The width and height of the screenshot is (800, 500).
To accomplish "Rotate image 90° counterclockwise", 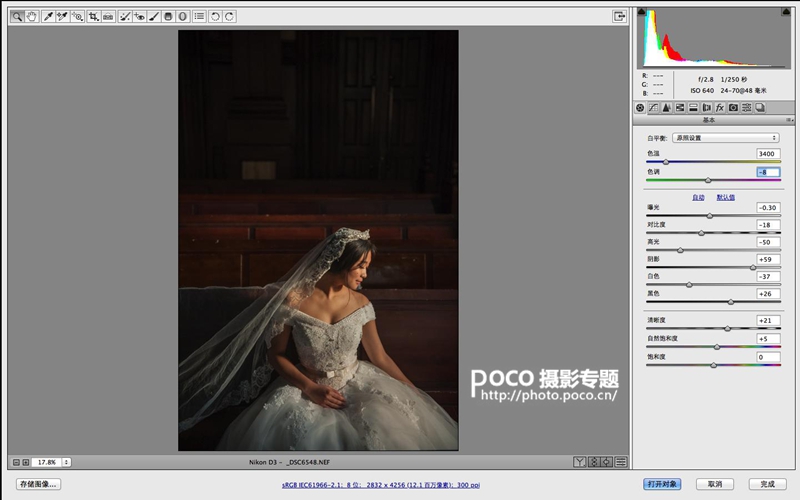I will click(215, 16).
